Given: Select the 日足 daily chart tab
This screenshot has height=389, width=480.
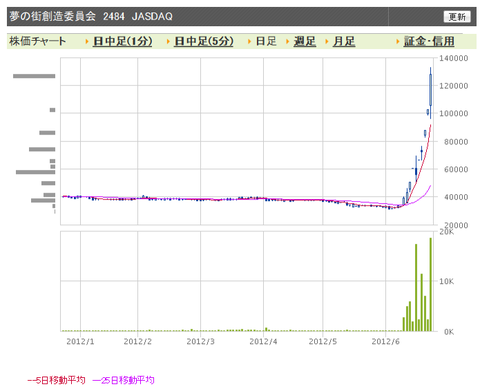Looking at the screenshot, I should tap(266, 41).
